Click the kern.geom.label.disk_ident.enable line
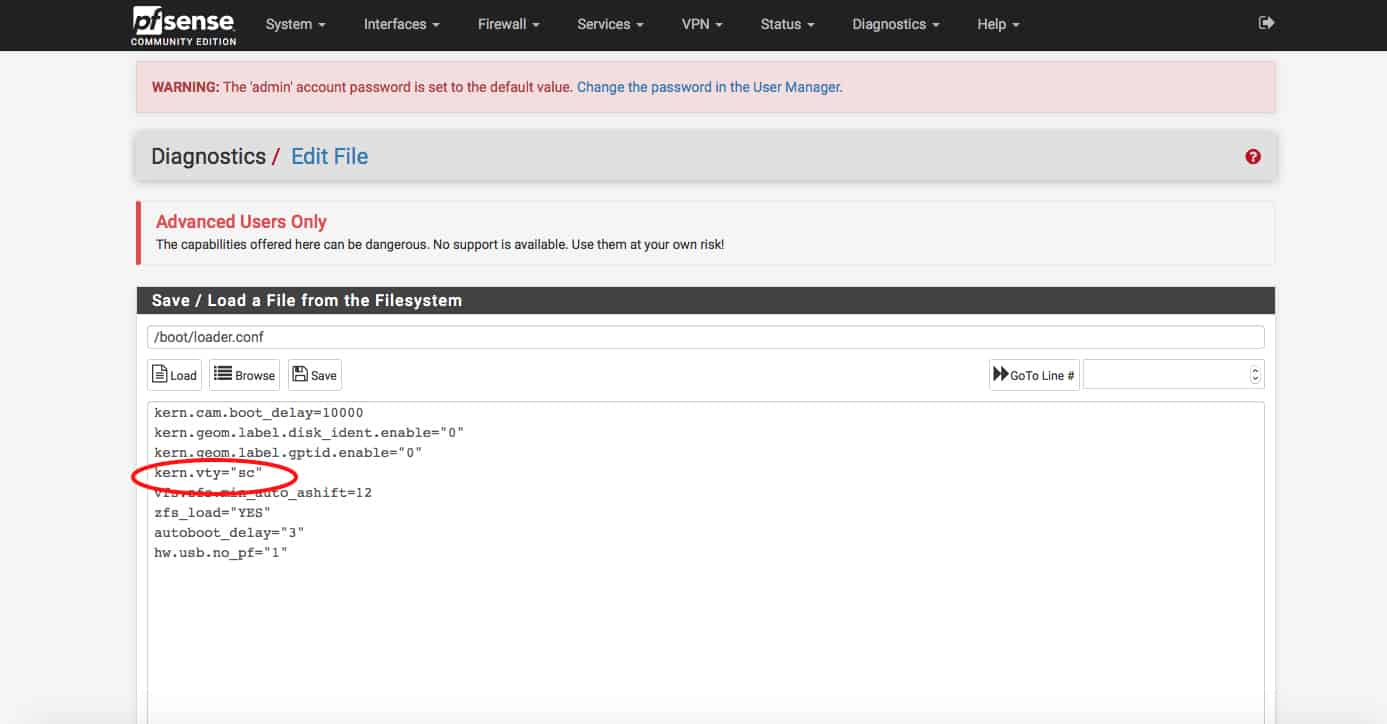 [309, 432]
